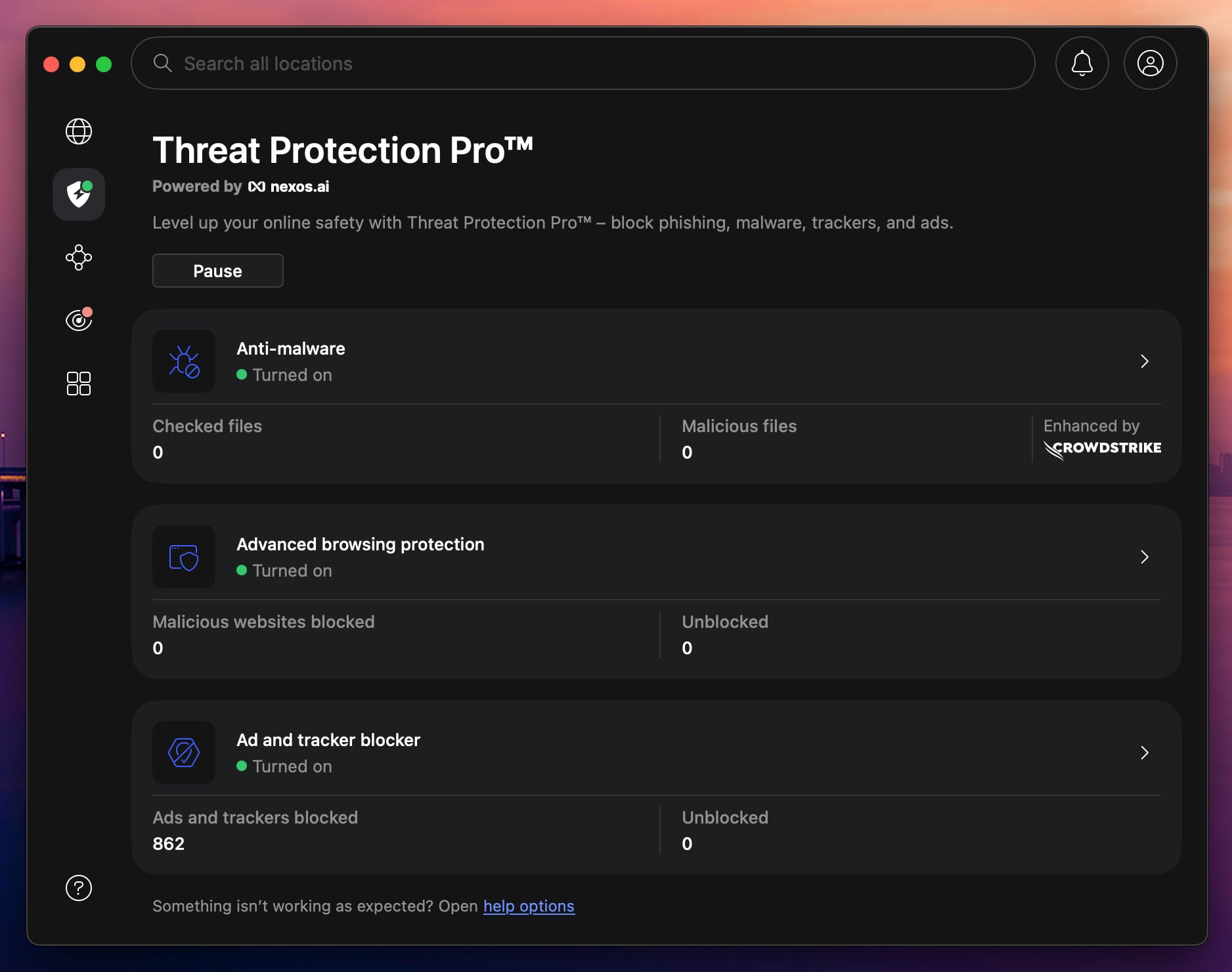Open the Meshnet sidebar icon

[79, 257]
